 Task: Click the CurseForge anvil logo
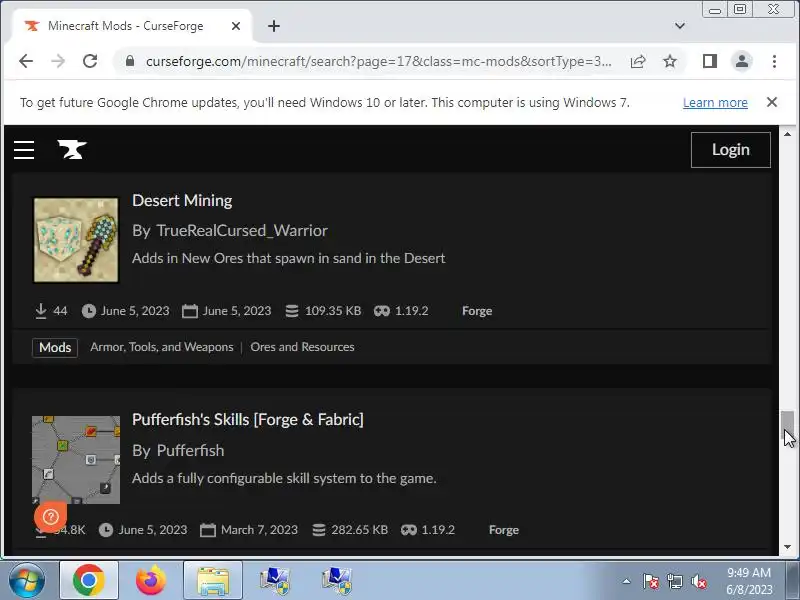pos(72,149)
